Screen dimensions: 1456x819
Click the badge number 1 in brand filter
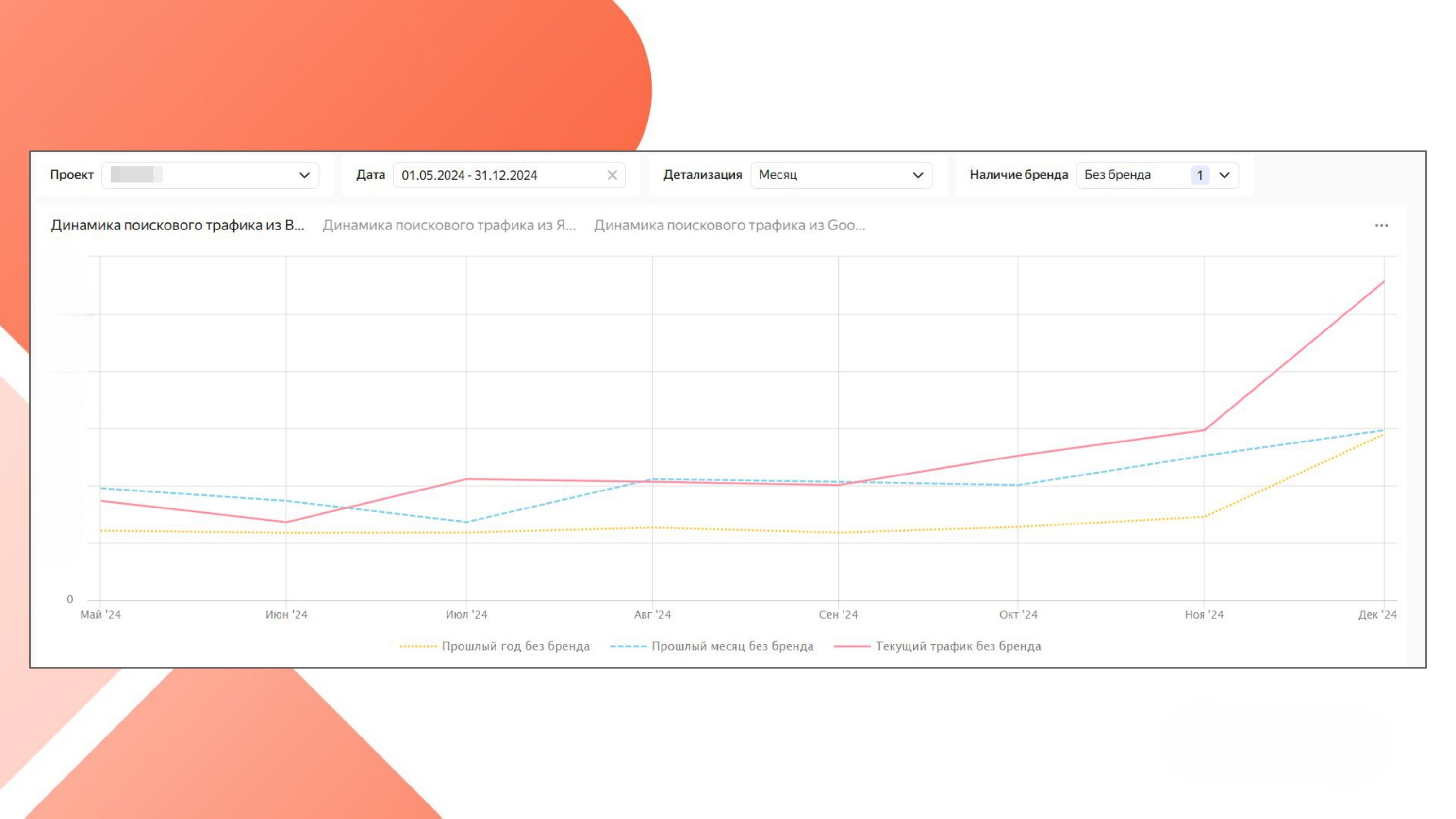point(1199,175)
